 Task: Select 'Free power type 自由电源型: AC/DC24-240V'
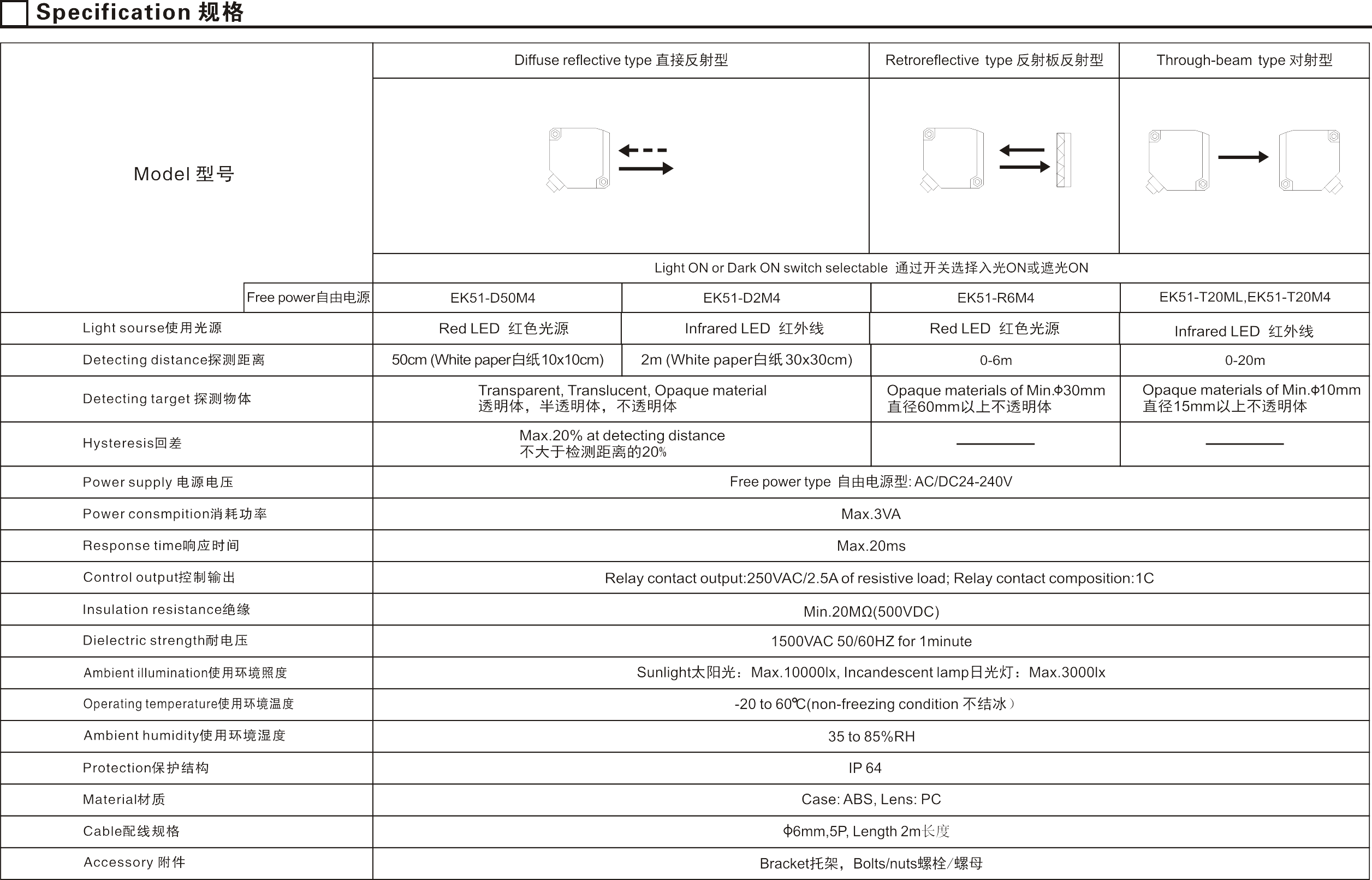871,482
